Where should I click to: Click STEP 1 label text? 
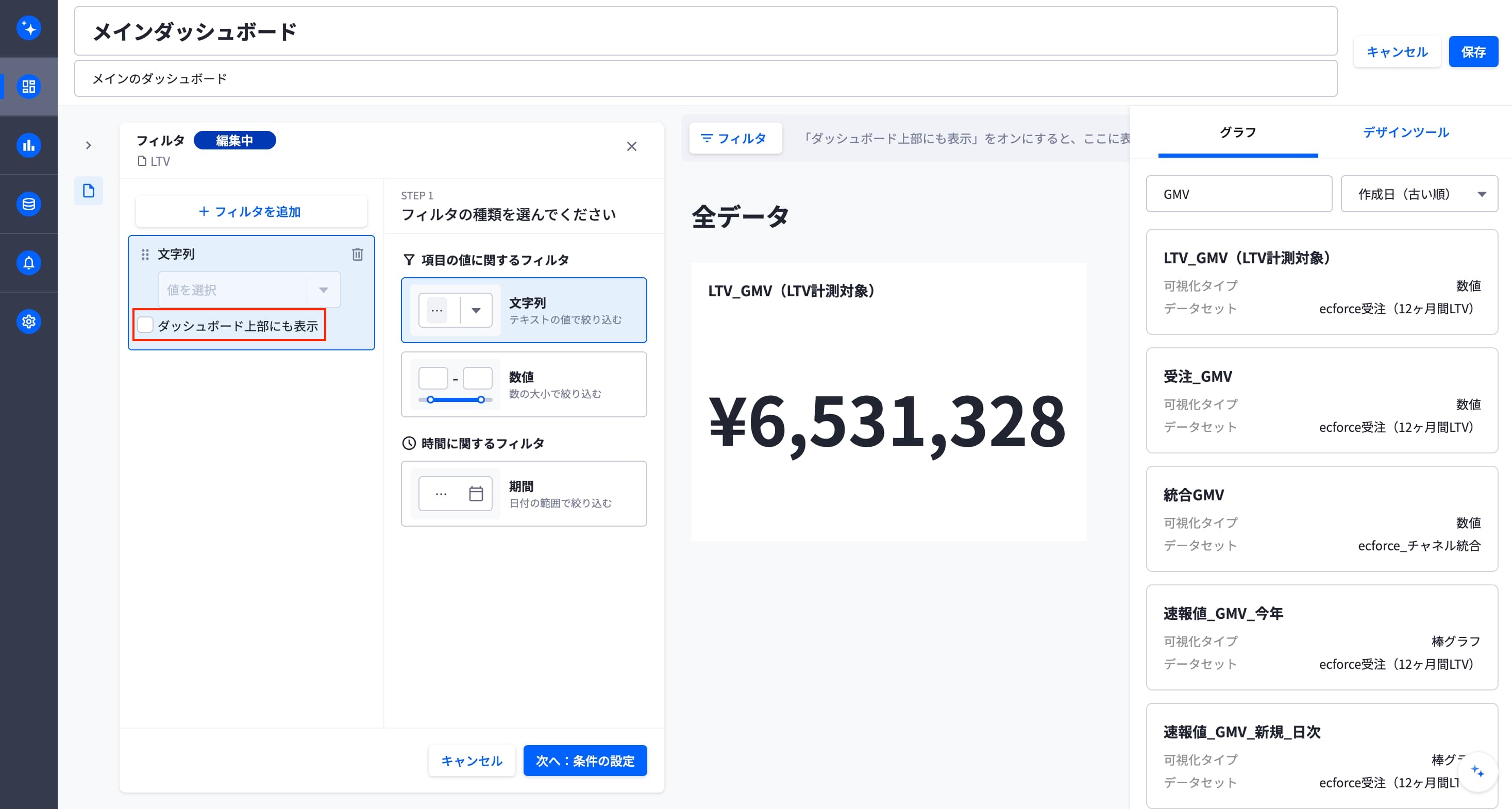(417, 195)
